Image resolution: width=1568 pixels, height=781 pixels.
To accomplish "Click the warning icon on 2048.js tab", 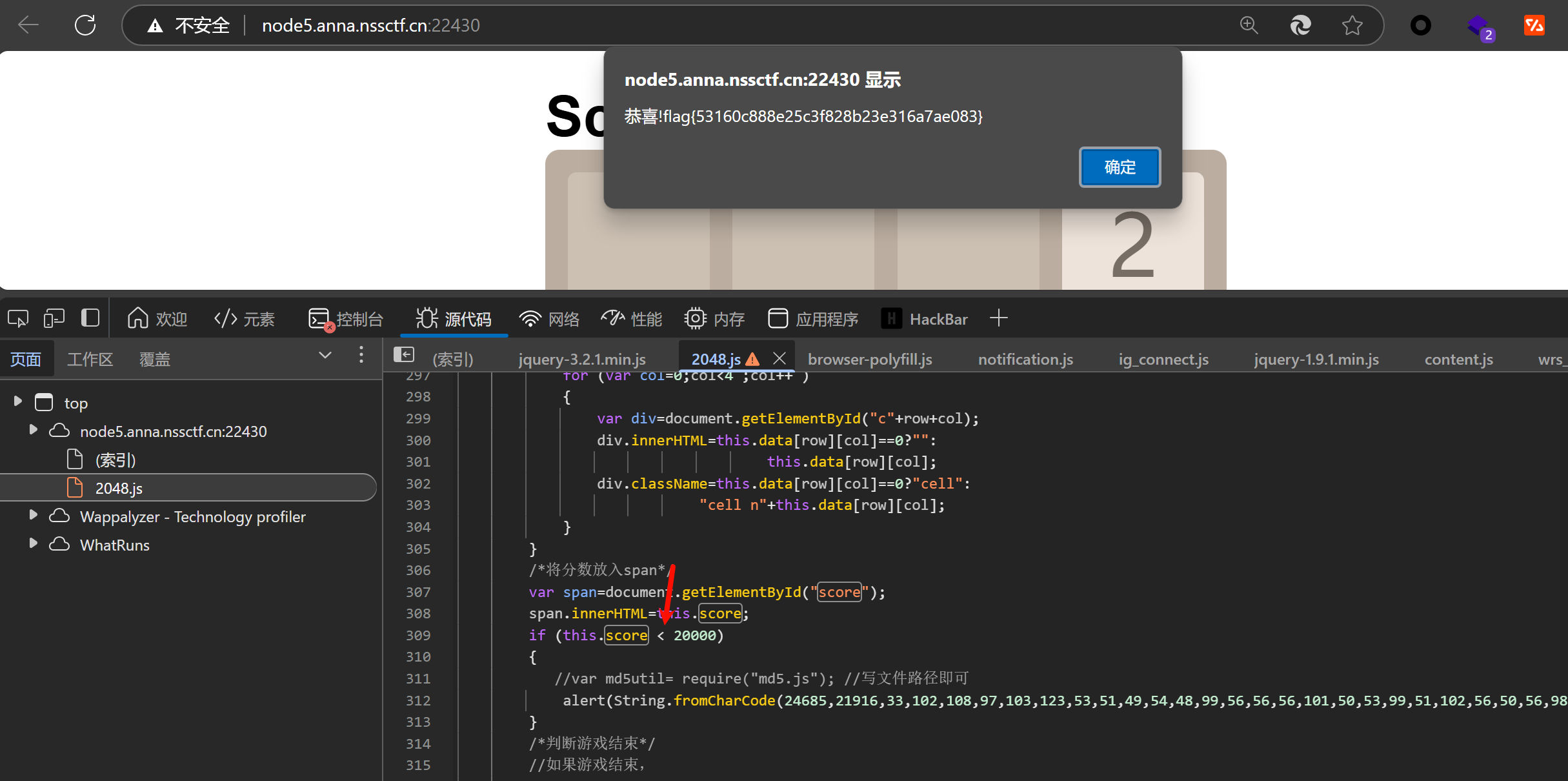I will click(x=752, y=359).
